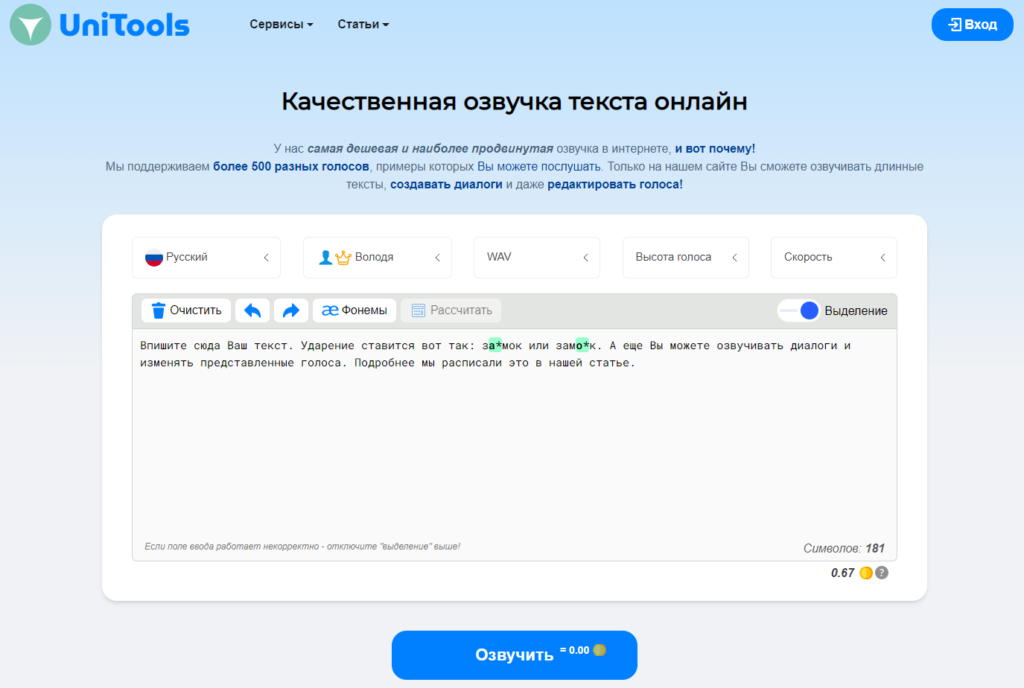Click the Russian flag icon

[x=154, y=257]
